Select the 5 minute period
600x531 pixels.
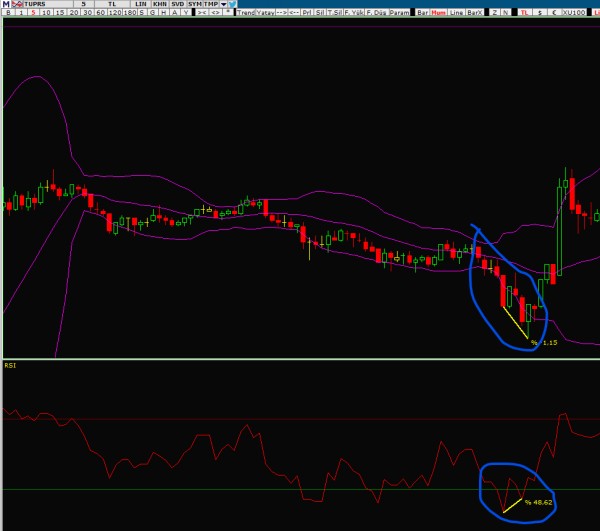pyautogui.click(x=34, y=13)
